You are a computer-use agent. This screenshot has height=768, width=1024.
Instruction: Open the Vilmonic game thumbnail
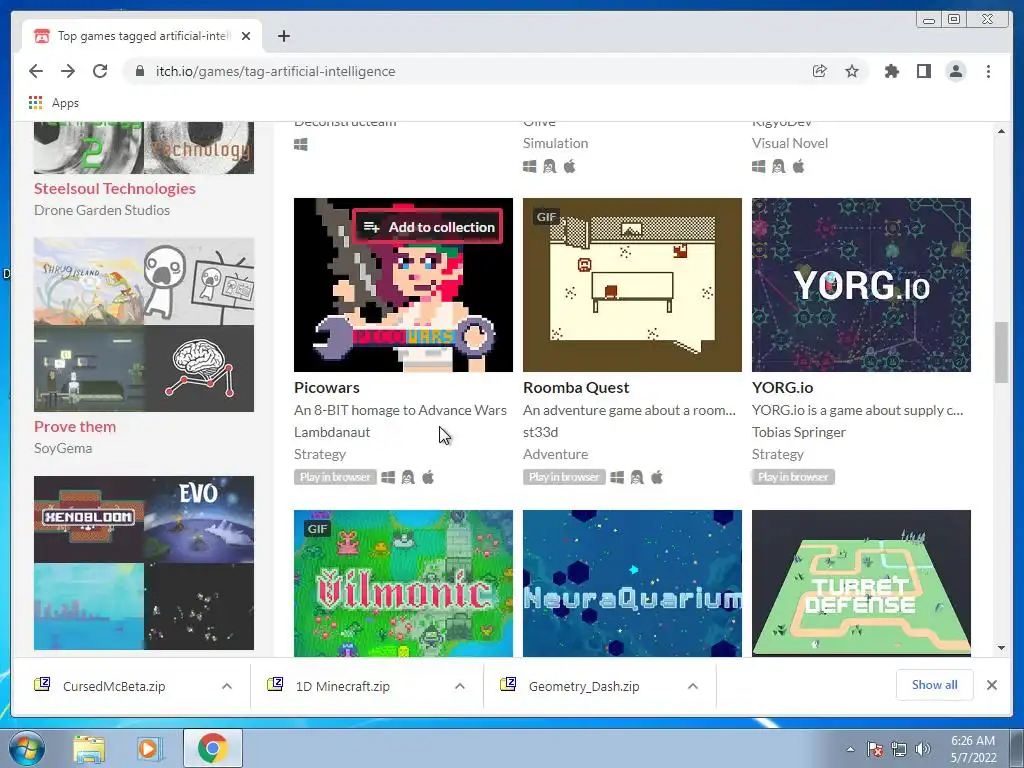pos(404,583)
